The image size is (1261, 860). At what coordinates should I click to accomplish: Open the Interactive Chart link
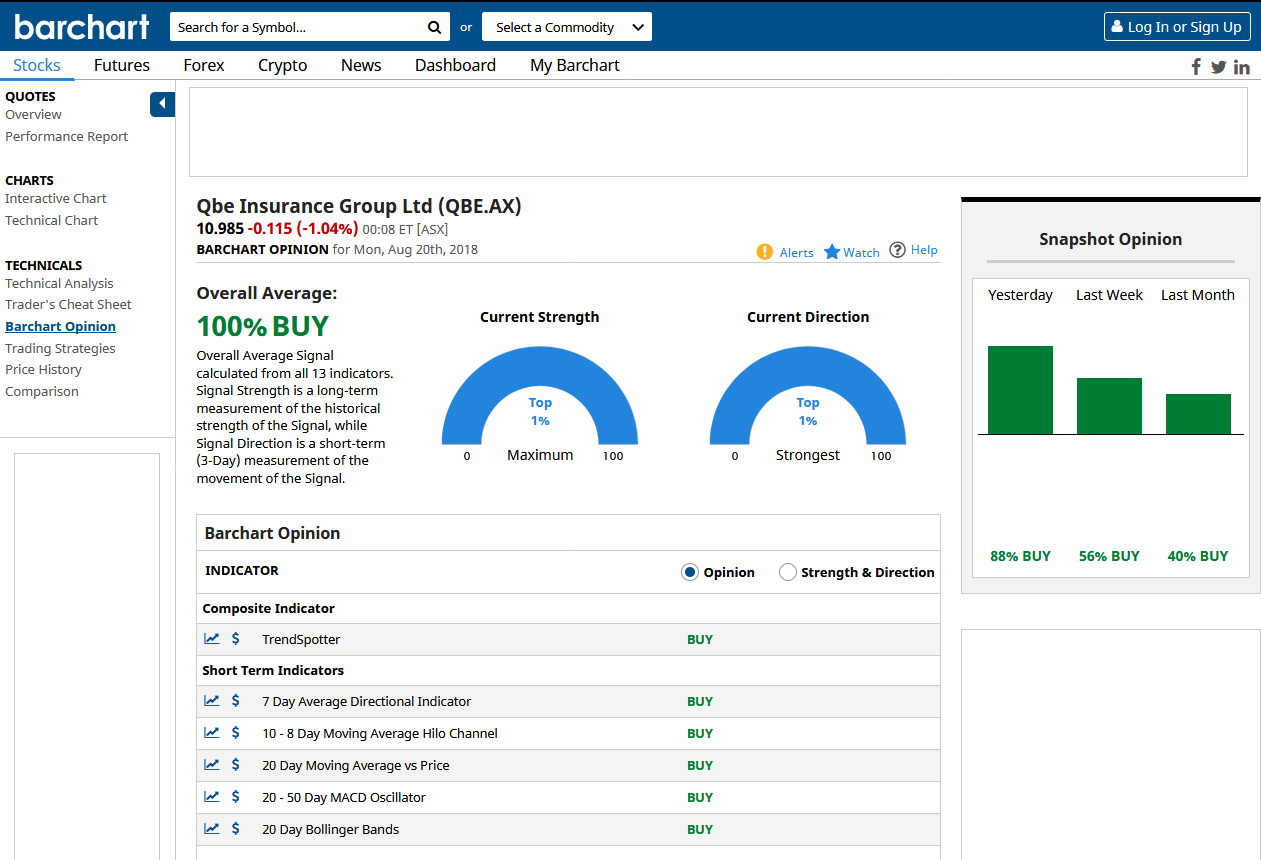pyautogui.click(x=56, y=198)
